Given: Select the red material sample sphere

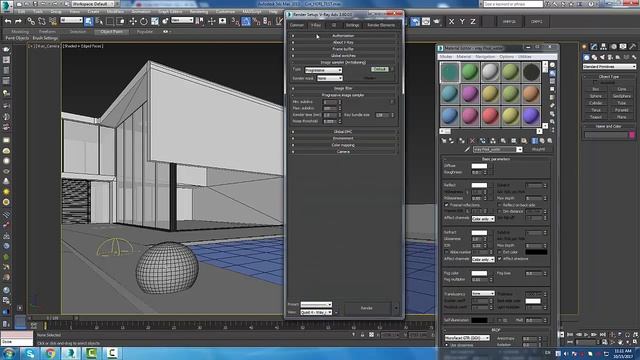Looking at the screenshot, I should point(490,116).
